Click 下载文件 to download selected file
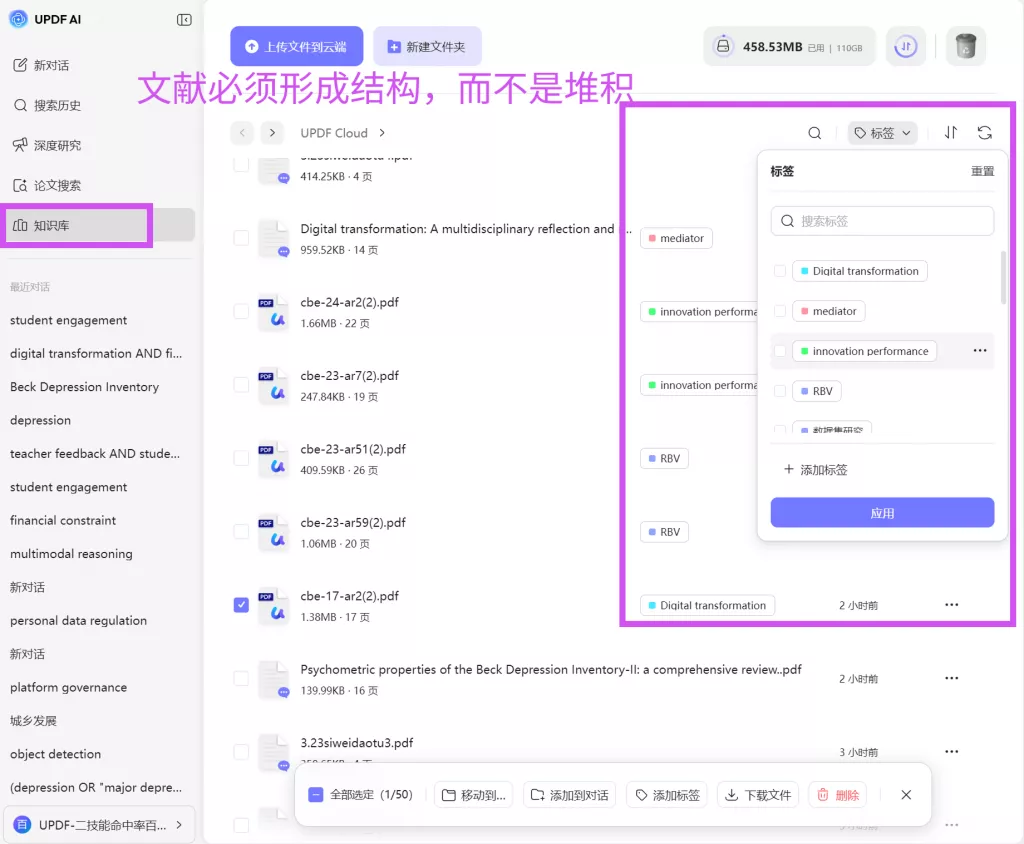 pyautogui.click(x=757, y=794)
